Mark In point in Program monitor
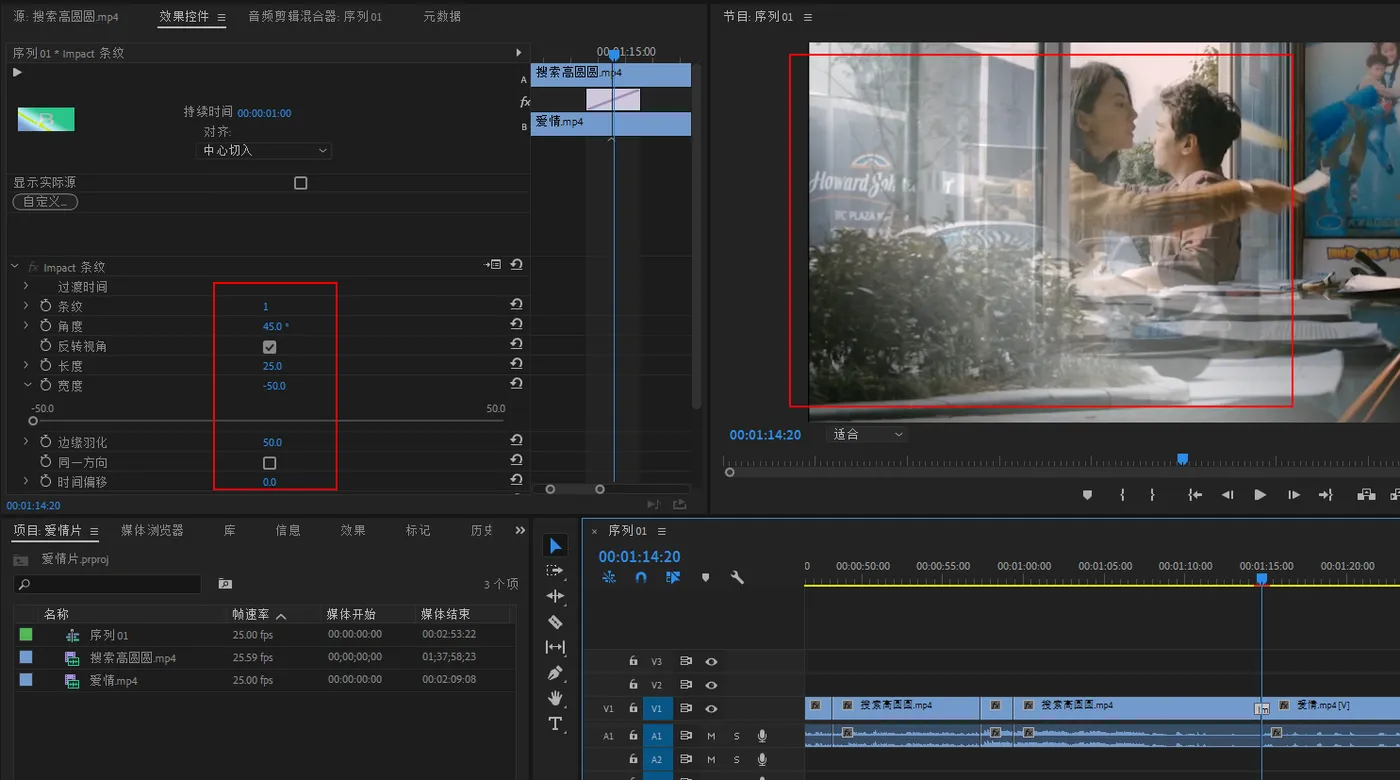Image resolution: width=1400 pixels, height=780 pixels. [x=1122, y=494]
